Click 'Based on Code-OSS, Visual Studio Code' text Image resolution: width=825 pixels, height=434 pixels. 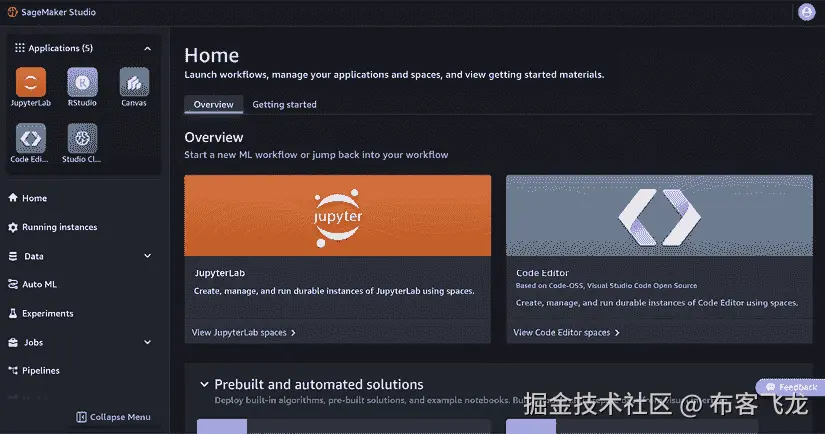pyautogui.click(x=606, y=286)
